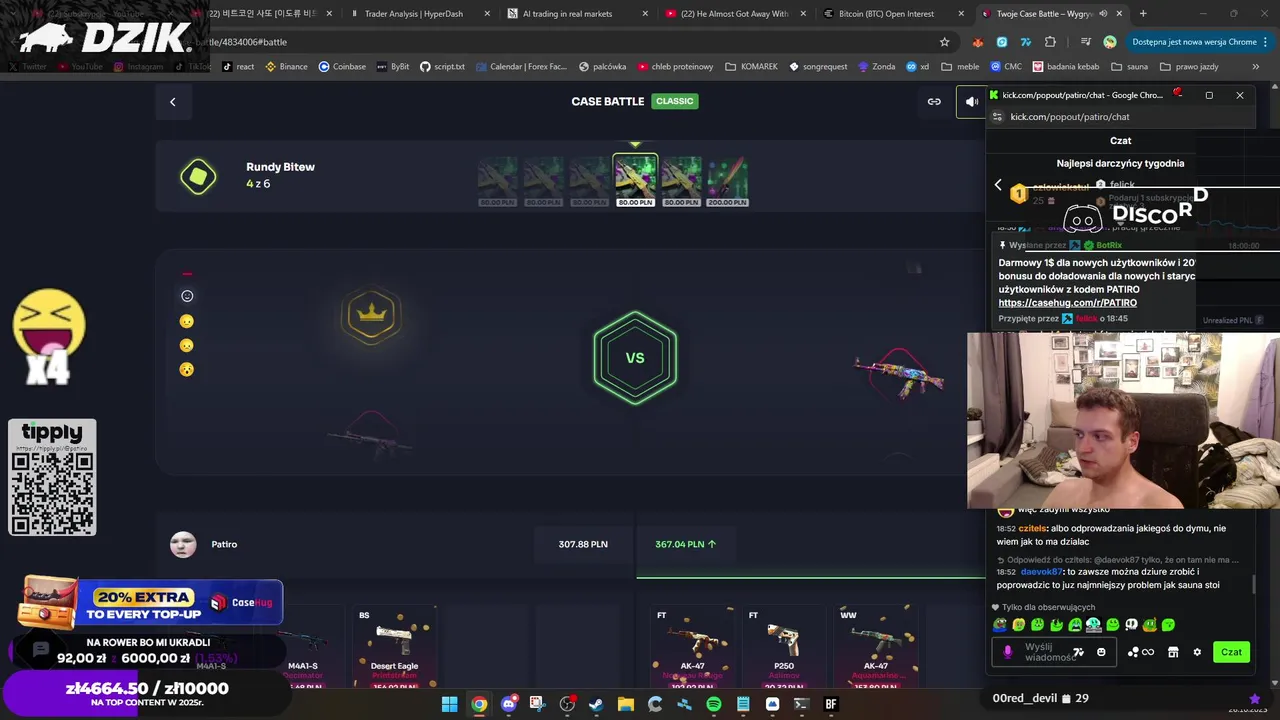Toggle the case battle sound speaker
1280x720 pixels.
tap(971, 101)
